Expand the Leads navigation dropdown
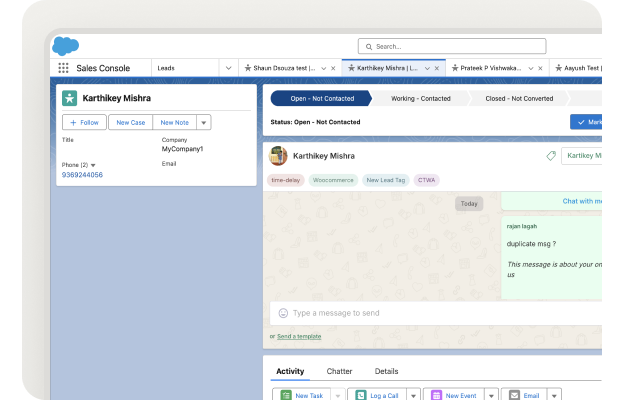The height and width of the screenshot is (401, 624). (228, 68)
